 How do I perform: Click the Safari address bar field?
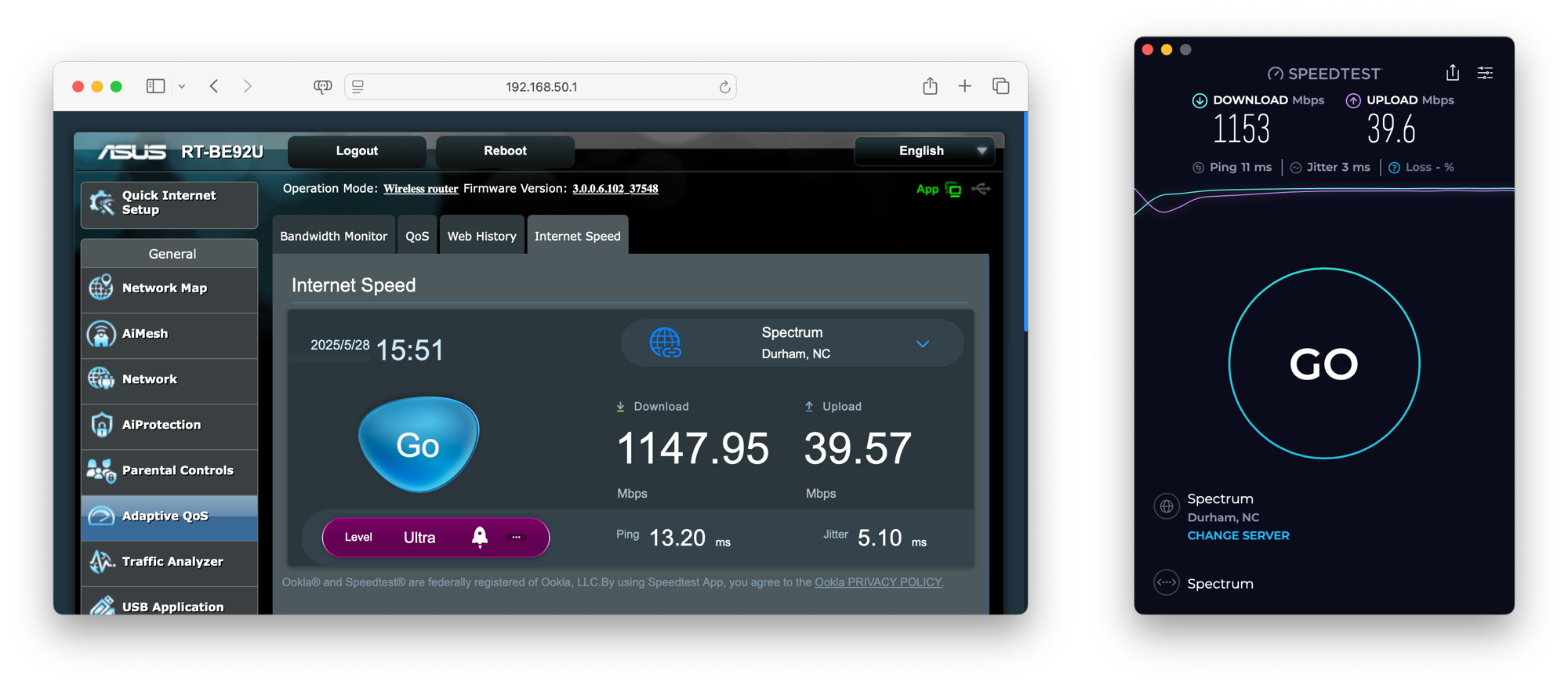click(x=541, y=87)
